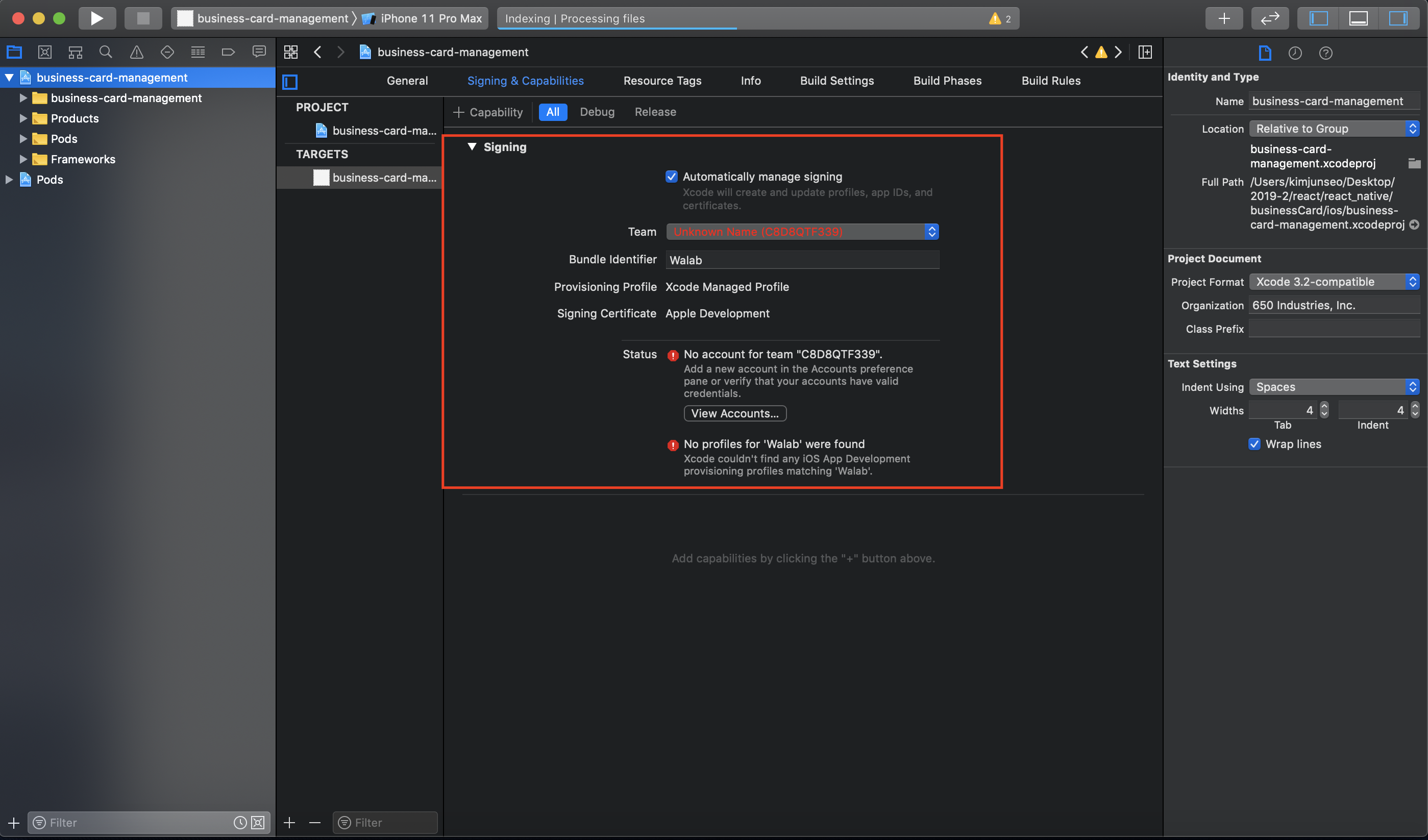Click the View Accounts button
1428x840 pixels.
coord(734,413)
